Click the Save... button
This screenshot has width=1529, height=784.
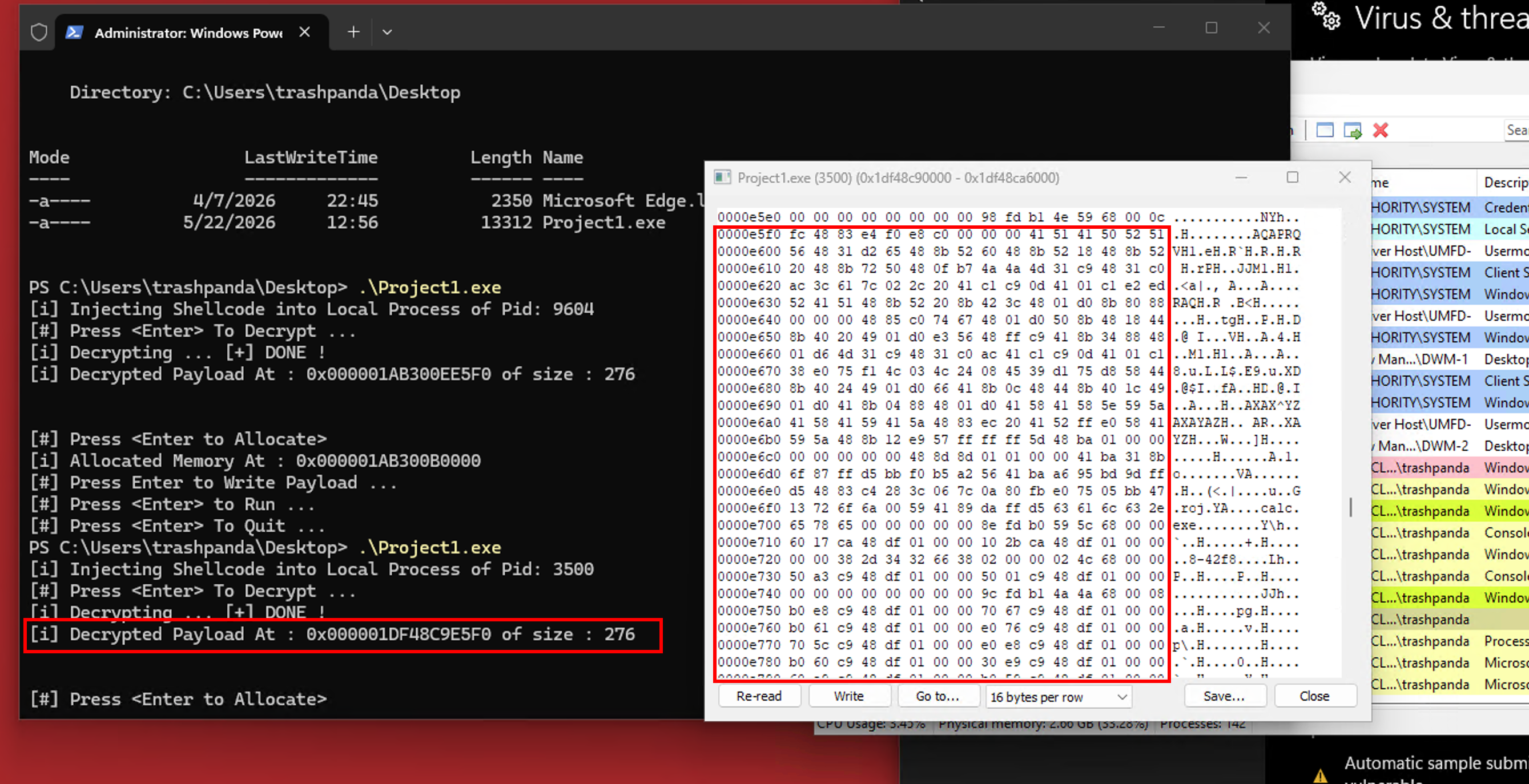pos(1225,696)
